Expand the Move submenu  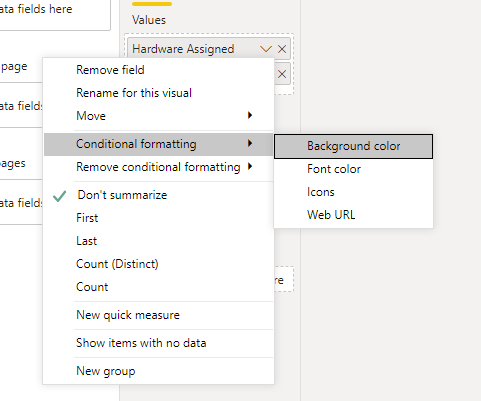159,116
